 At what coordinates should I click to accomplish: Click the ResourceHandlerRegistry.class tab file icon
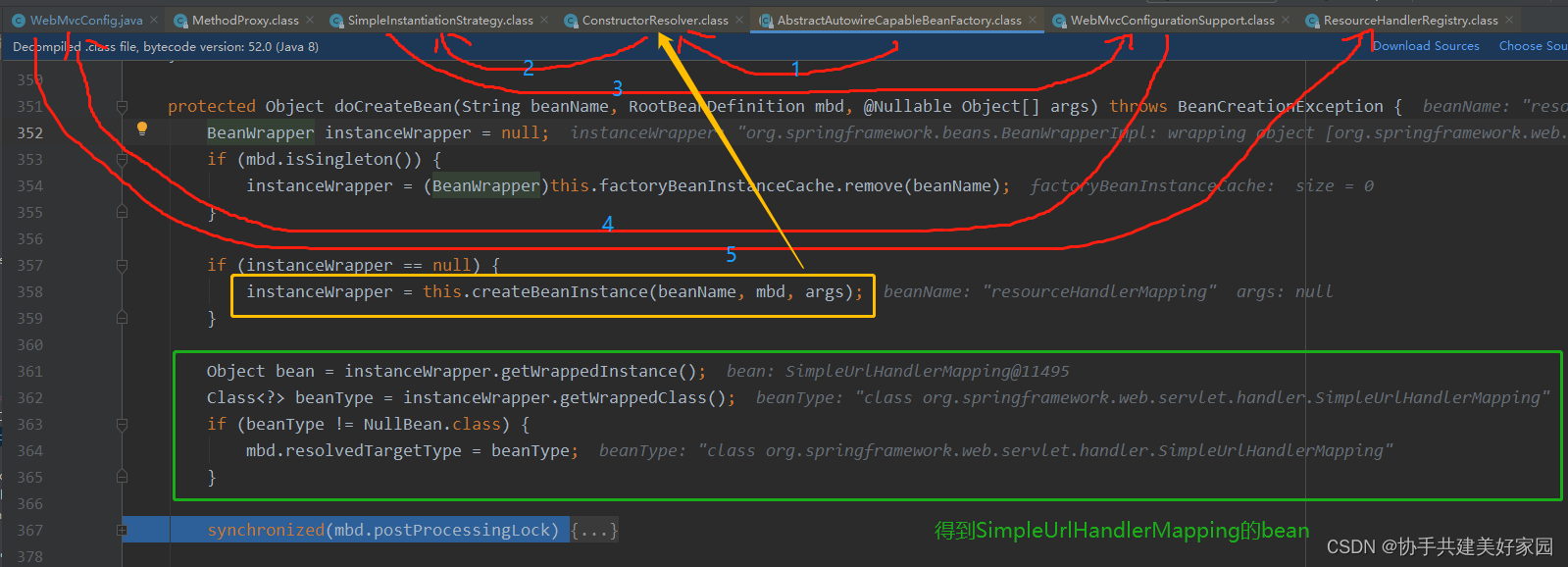[1312, 21]
